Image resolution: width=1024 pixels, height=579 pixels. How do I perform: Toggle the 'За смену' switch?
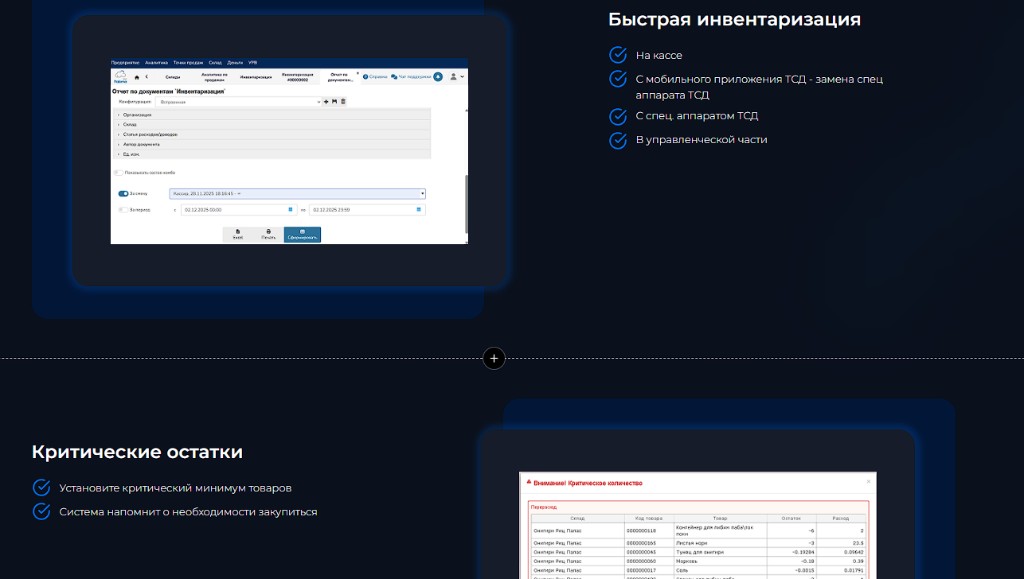coord(123,193)
